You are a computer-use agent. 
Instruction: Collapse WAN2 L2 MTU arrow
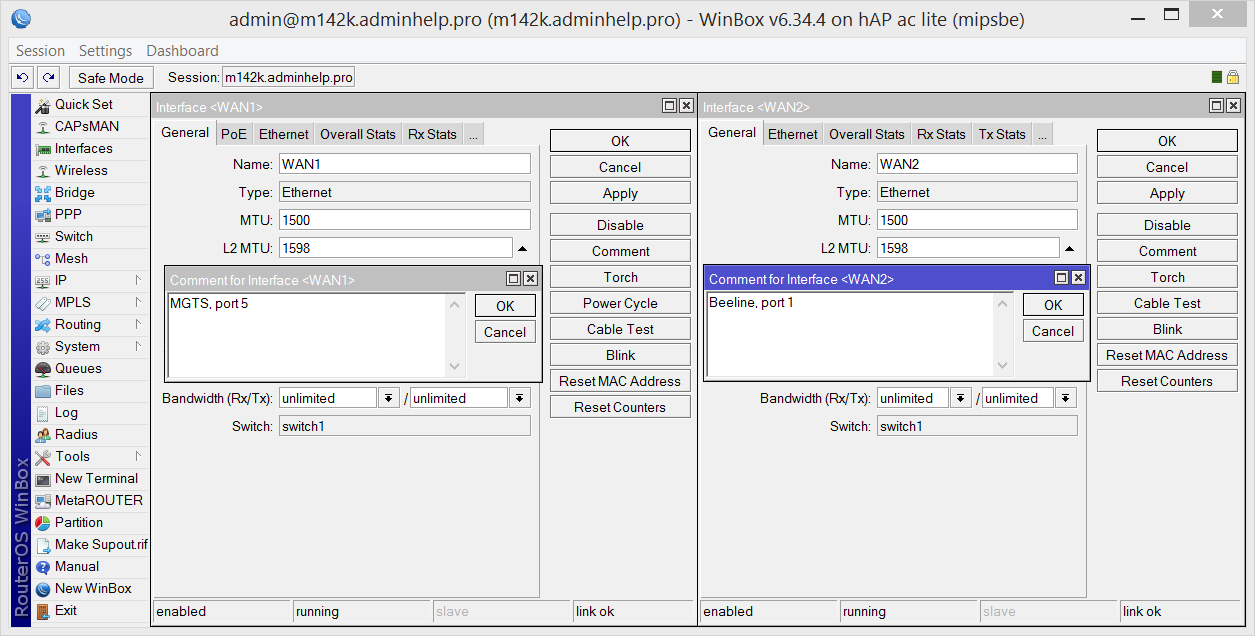(x=1070, y=248)
